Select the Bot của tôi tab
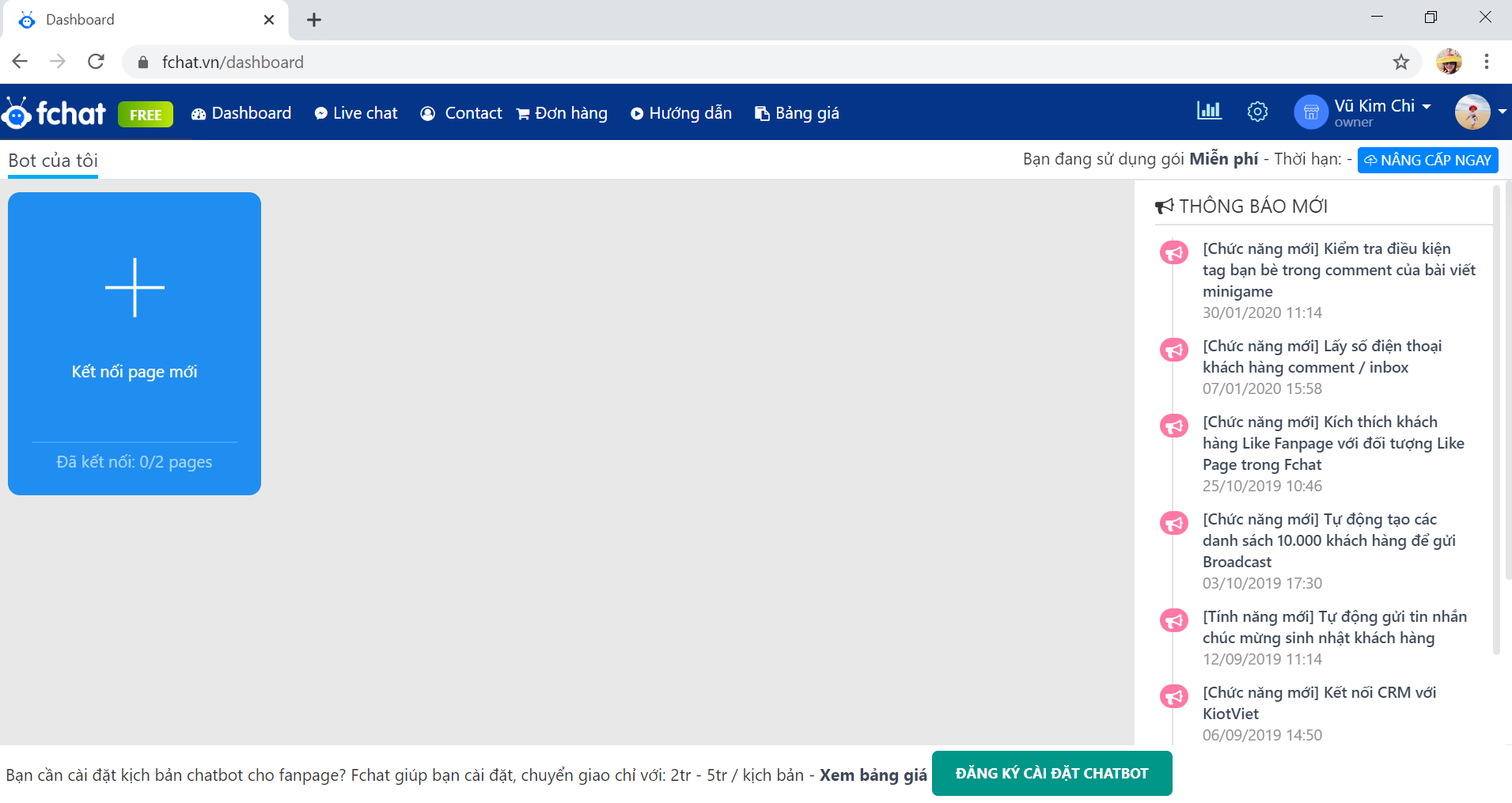 pos(53,161)
